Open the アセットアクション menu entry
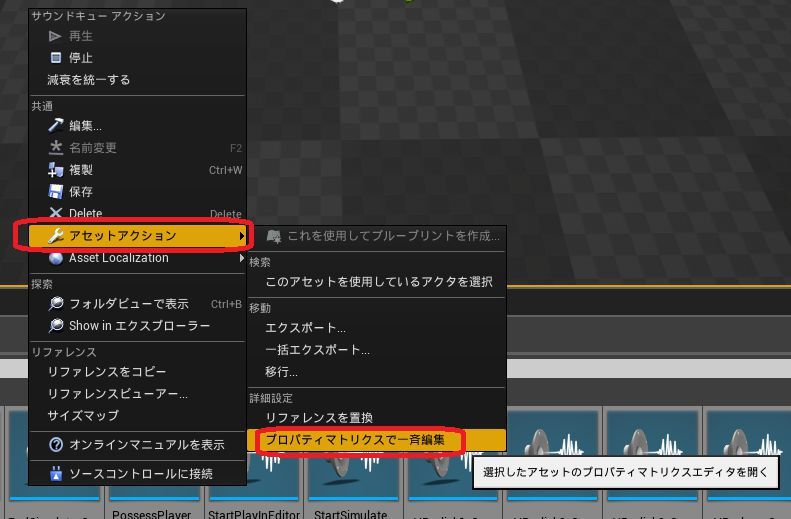This screenshot has width=791, height=519. pyautogui.click(x=137, y=236)
